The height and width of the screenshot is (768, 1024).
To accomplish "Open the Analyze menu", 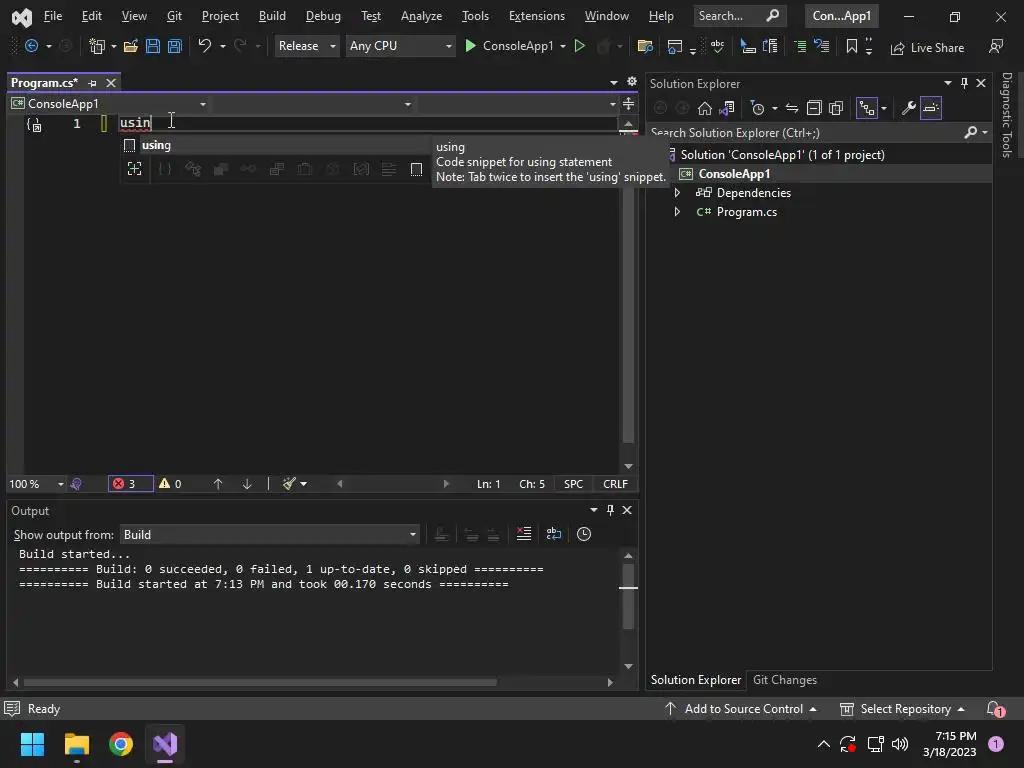I will click(x=421, y=16).
